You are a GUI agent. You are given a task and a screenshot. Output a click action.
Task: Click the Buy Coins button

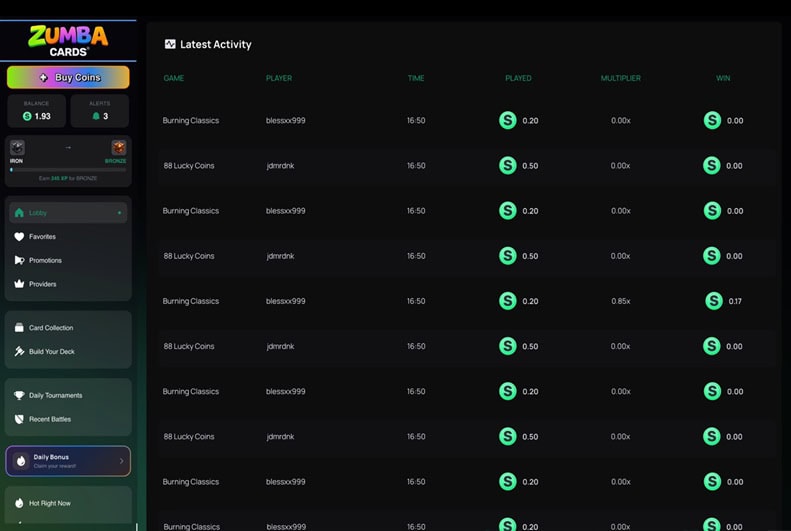tap(68, 77)
